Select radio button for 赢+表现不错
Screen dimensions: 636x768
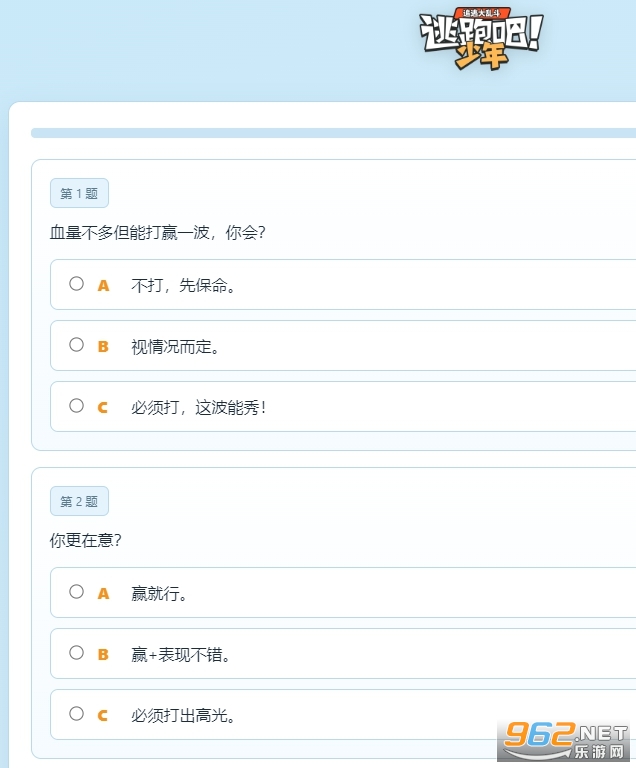pyautogui.click(x=77, y=653)
